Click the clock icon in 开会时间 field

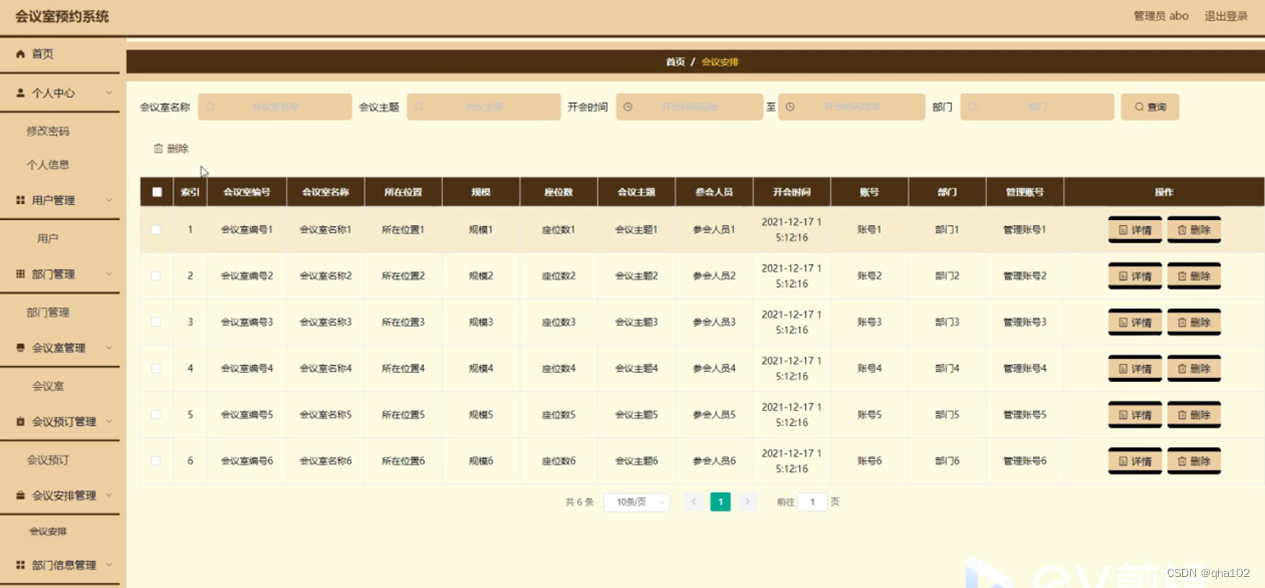[629, 105]
